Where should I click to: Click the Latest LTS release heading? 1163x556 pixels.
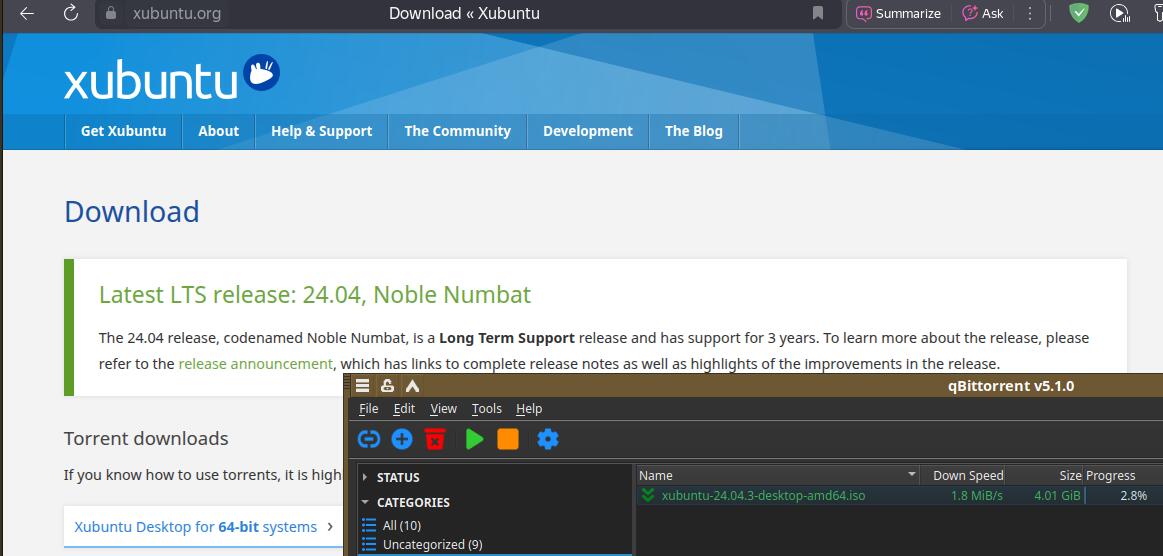coord(315,294)
